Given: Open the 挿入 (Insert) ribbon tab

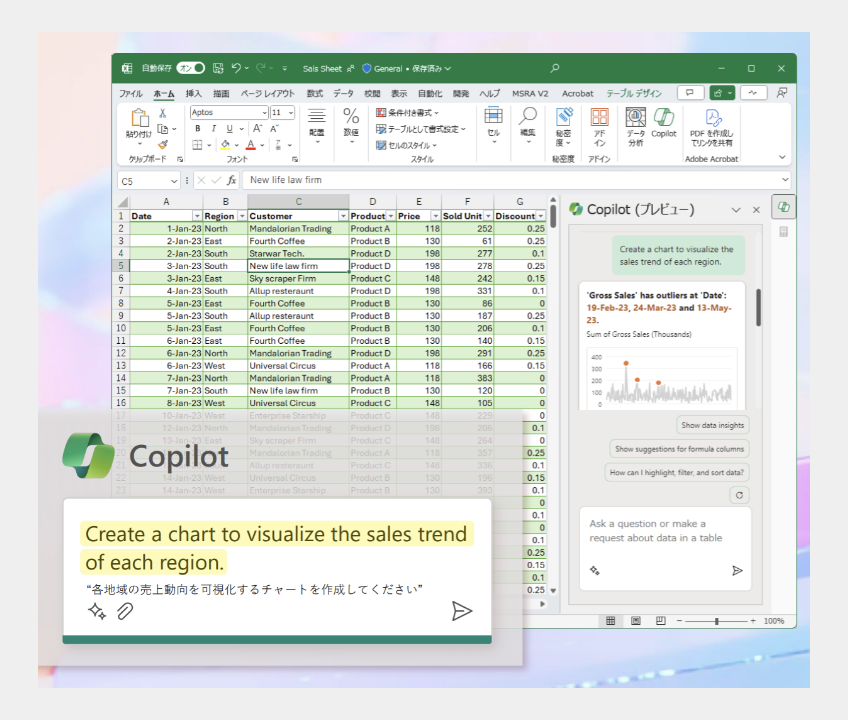Looking at the screenshot, I should [x=193, y=93].
